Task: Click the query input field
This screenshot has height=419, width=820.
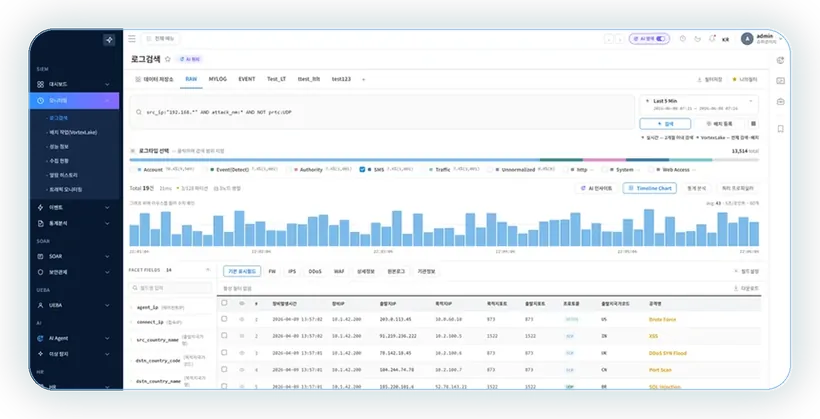Action: tap(382, 112)
